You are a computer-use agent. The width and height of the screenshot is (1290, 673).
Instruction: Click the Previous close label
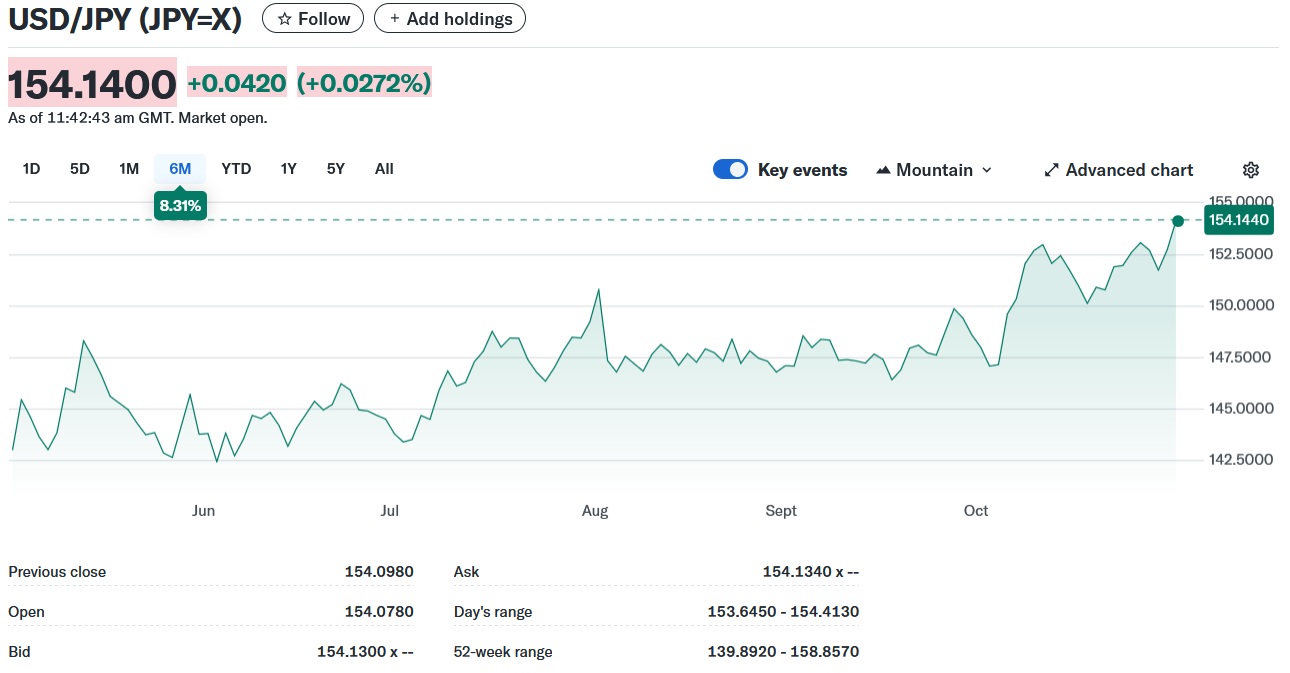[x=57, y=572]
